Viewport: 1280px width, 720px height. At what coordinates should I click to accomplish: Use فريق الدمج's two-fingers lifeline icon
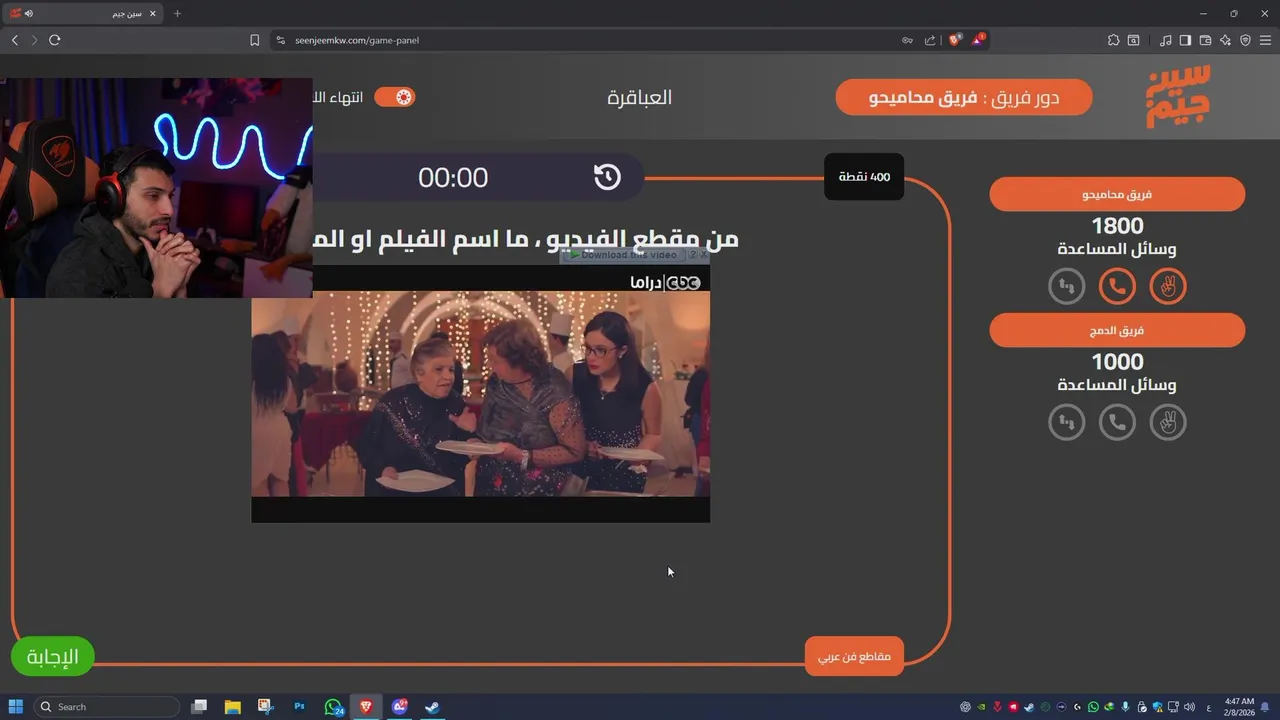point(1167,423)
